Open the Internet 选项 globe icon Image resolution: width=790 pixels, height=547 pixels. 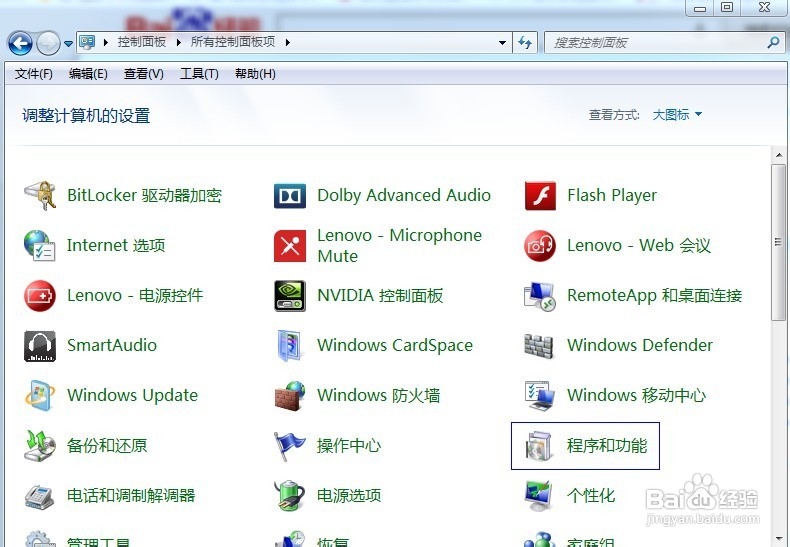pos(40,245)
